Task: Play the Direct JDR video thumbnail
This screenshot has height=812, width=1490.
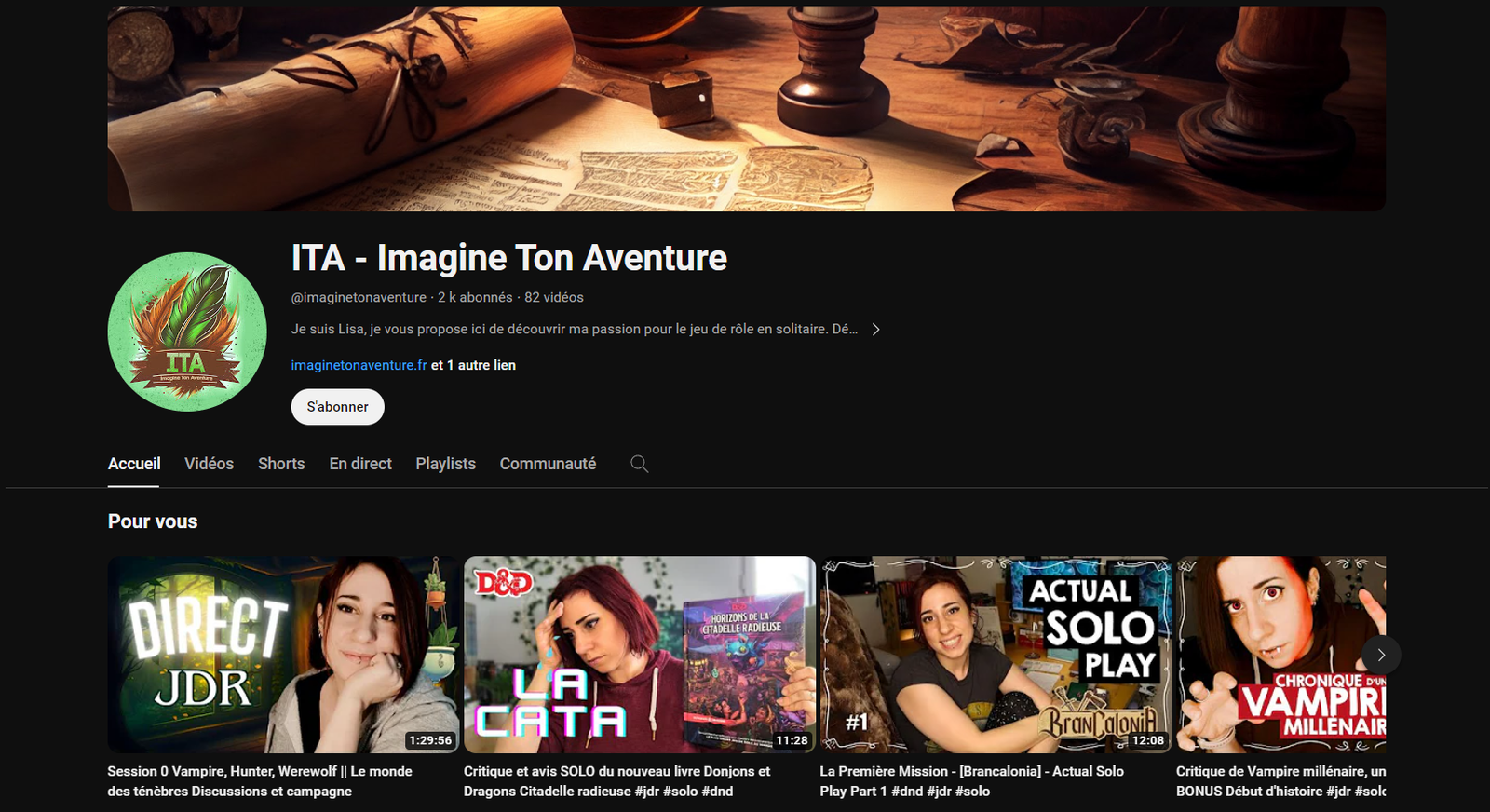Action: (x=283, y=655)
